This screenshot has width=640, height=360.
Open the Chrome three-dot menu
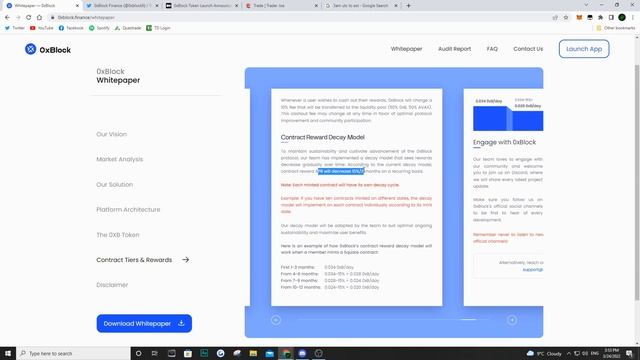point(633,18)
